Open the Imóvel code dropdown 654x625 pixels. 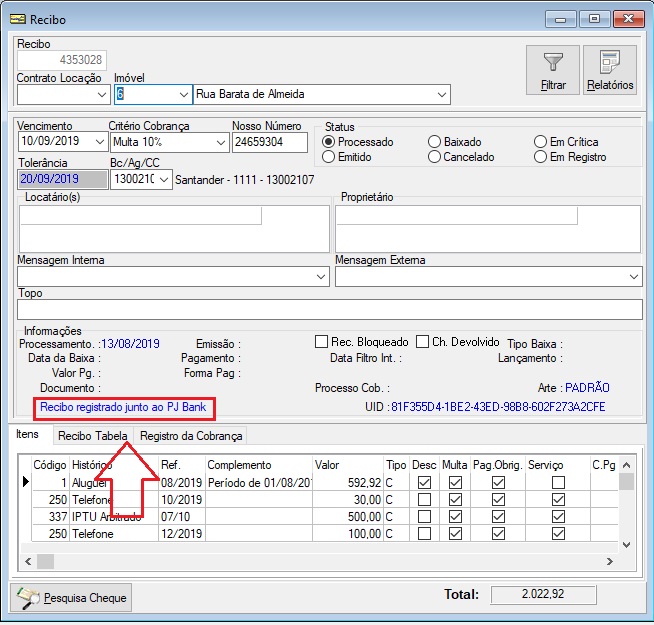point(184,95)
